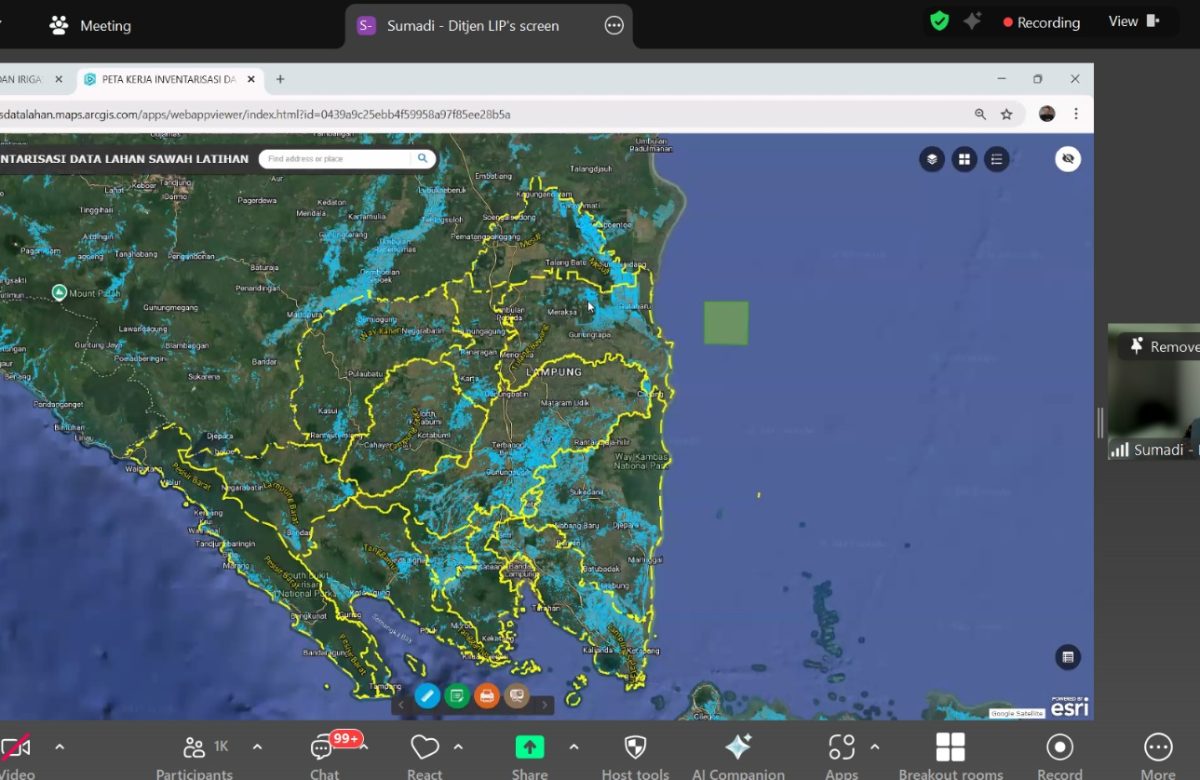The width and height of the screenshot is (1200, 780).
Task: Open the Basemap Gallery grid icon
Action: point(964,159)
